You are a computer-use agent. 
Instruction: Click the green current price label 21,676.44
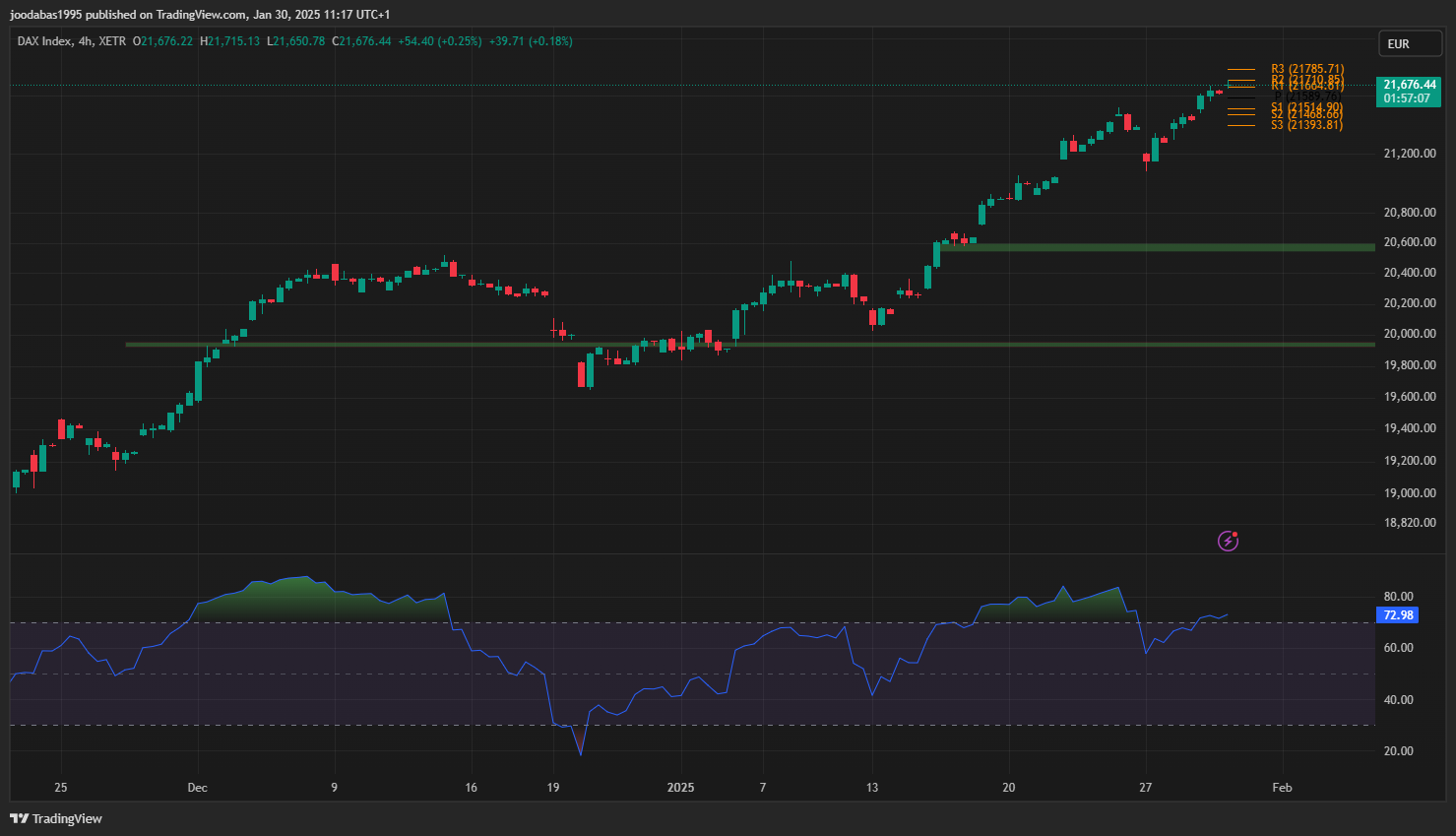click(1409, 85)
